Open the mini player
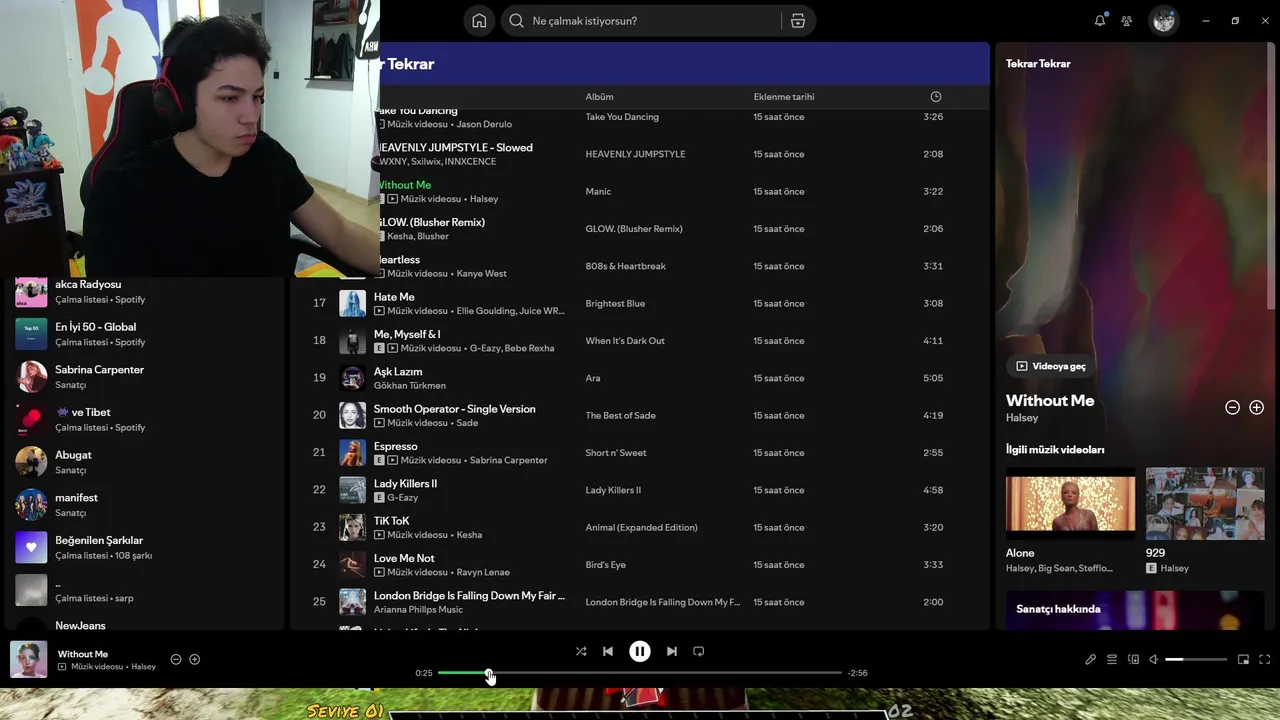Viewport: 1280px width, 720px height. tap(1244, 659)
